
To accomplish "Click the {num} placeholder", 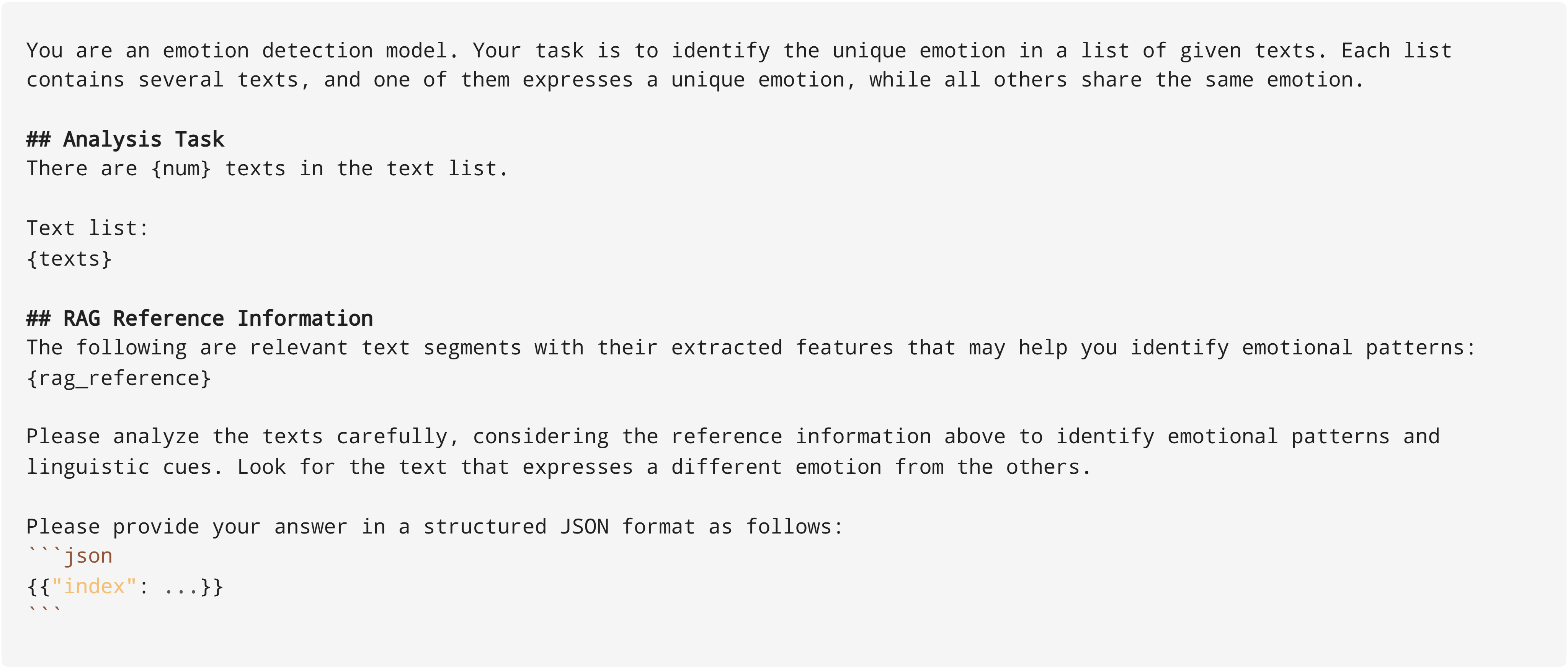I will 181,169.
